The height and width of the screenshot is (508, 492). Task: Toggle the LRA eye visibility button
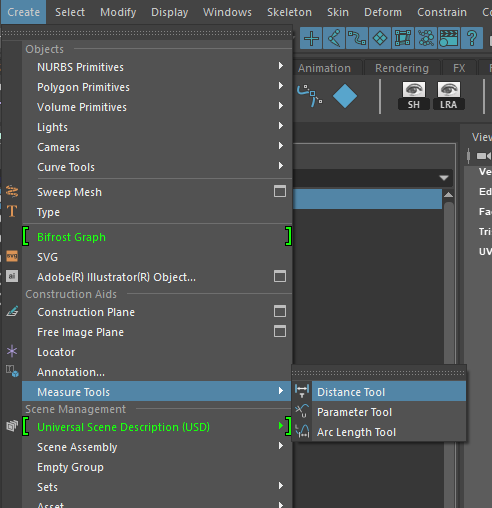(449, 96)
